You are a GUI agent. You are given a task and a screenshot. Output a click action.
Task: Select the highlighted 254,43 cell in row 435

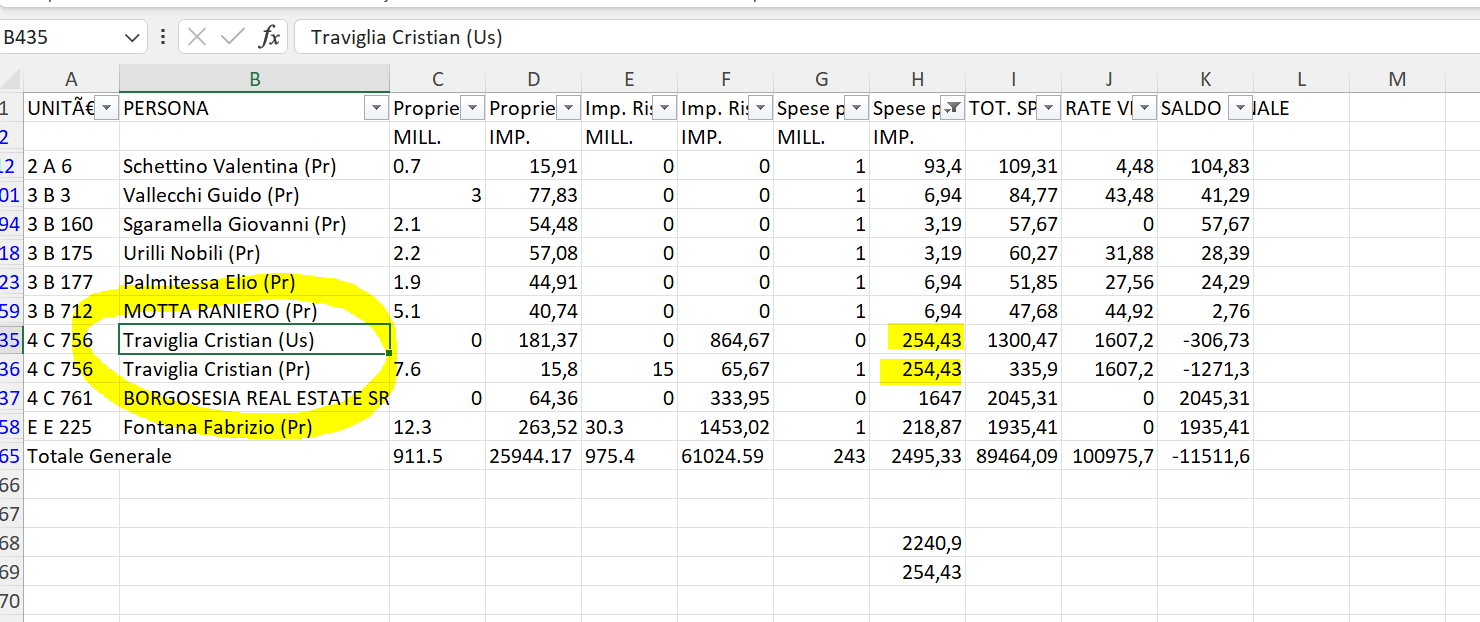pyautogui.click(x=918, y=340)
